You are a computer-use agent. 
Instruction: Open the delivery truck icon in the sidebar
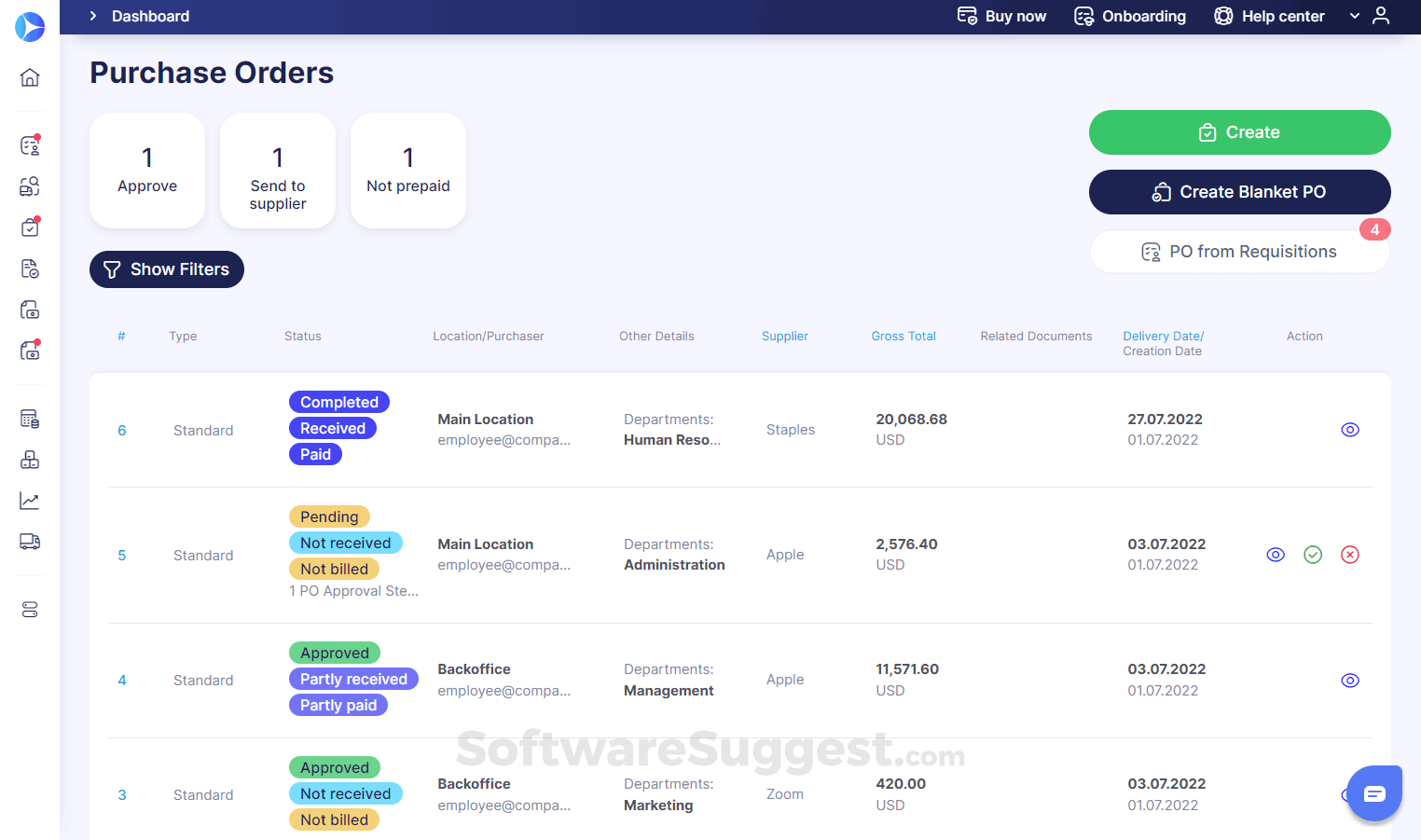pos(29,541)
